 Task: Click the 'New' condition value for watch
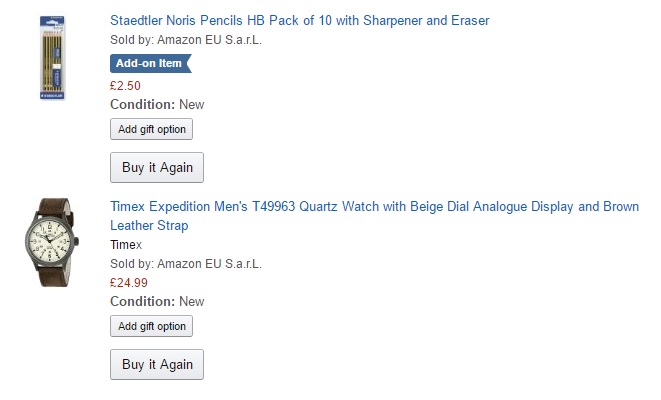tap(191, 302)
